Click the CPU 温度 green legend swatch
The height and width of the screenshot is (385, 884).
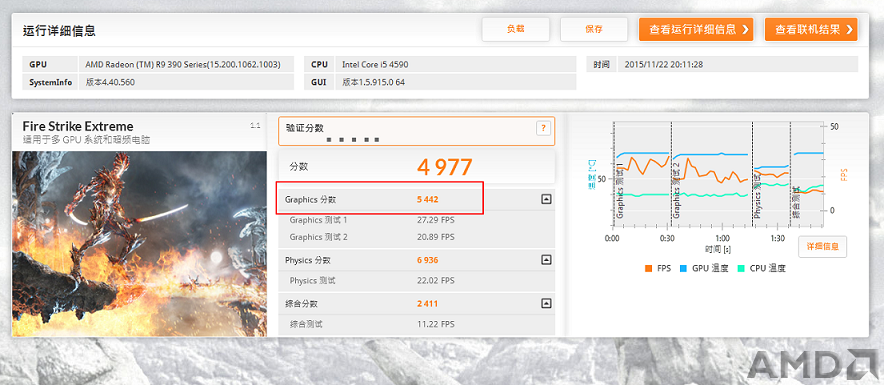[741, 268]
